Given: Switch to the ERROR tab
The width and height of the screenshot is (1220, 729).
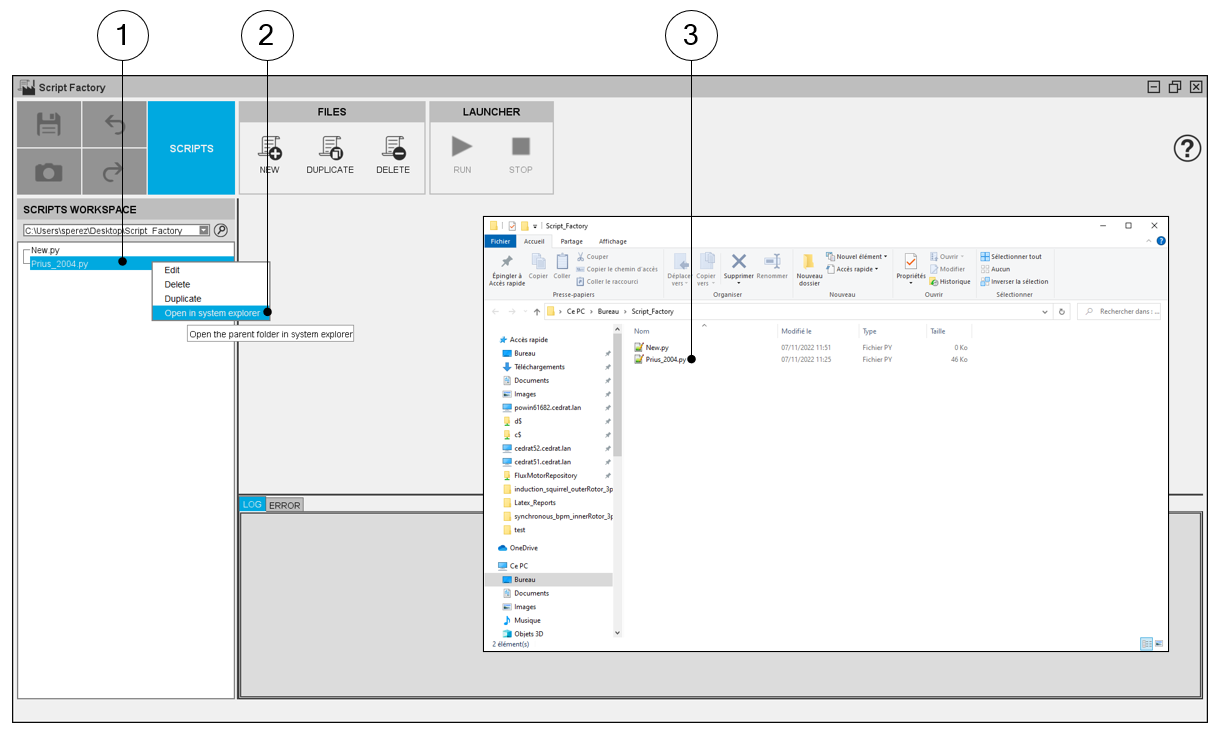Looking at the screenshot, I should pyautogui.click(x=284, y=505).
